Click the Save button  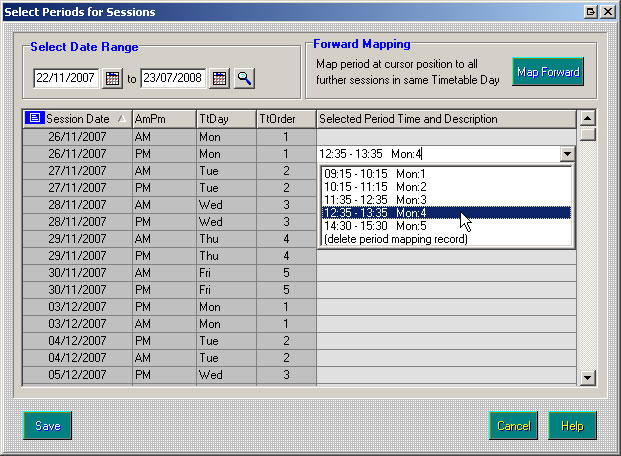tap(48, 426)
